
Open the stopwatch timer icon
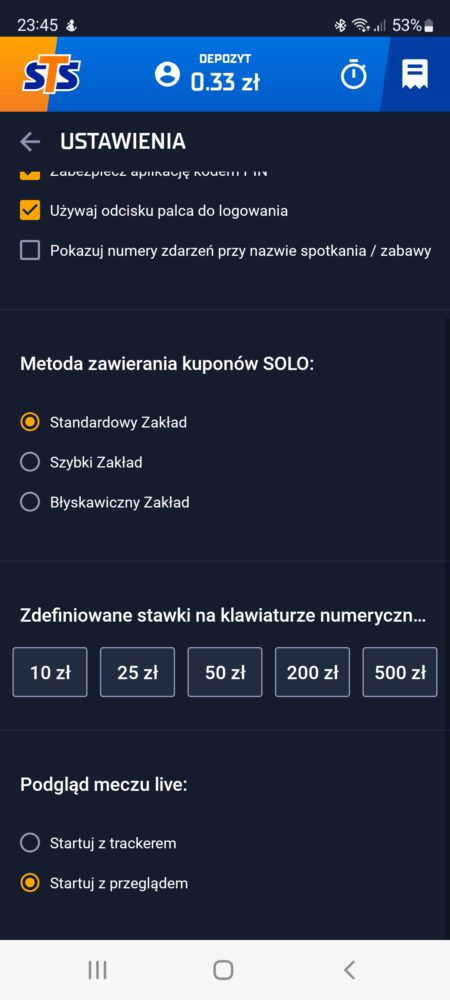pyautogui.click(x=353, y=75)
